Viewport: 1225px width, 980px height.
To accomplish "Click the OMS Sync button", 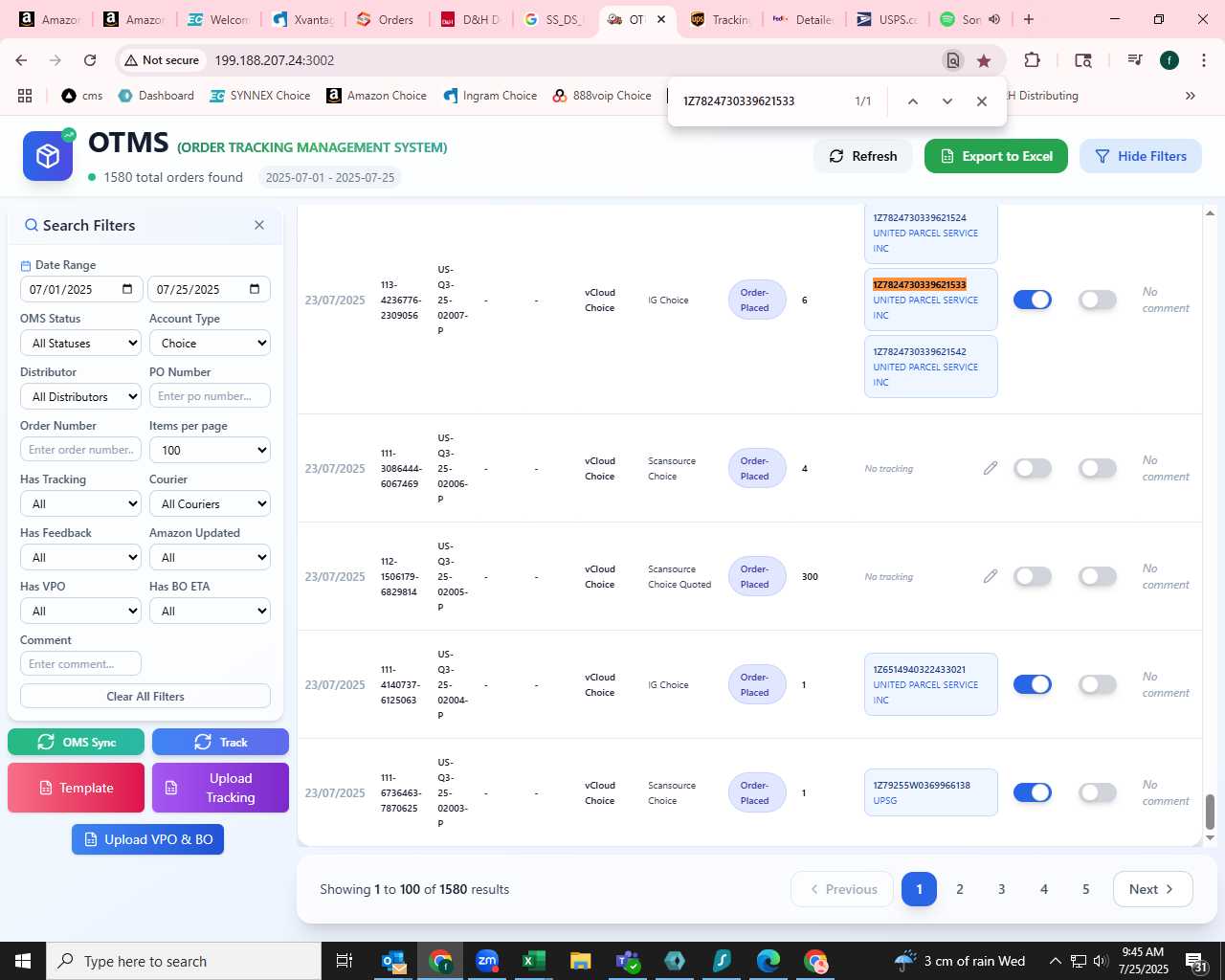I will coord(77,742).
